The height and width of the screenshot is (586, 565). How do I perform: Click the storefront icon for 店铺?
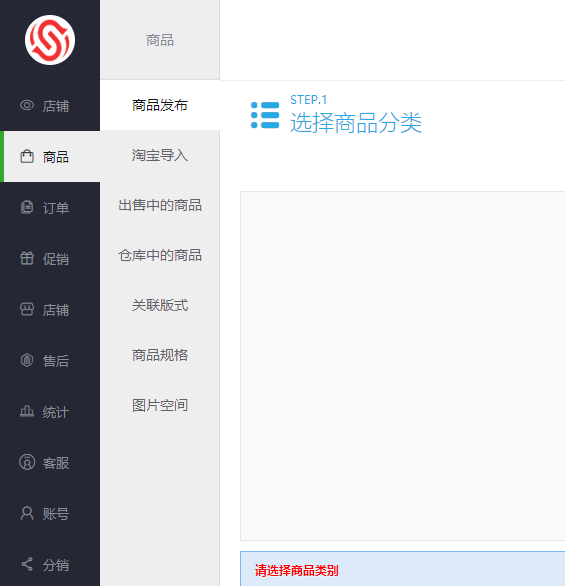pos(27,309)
